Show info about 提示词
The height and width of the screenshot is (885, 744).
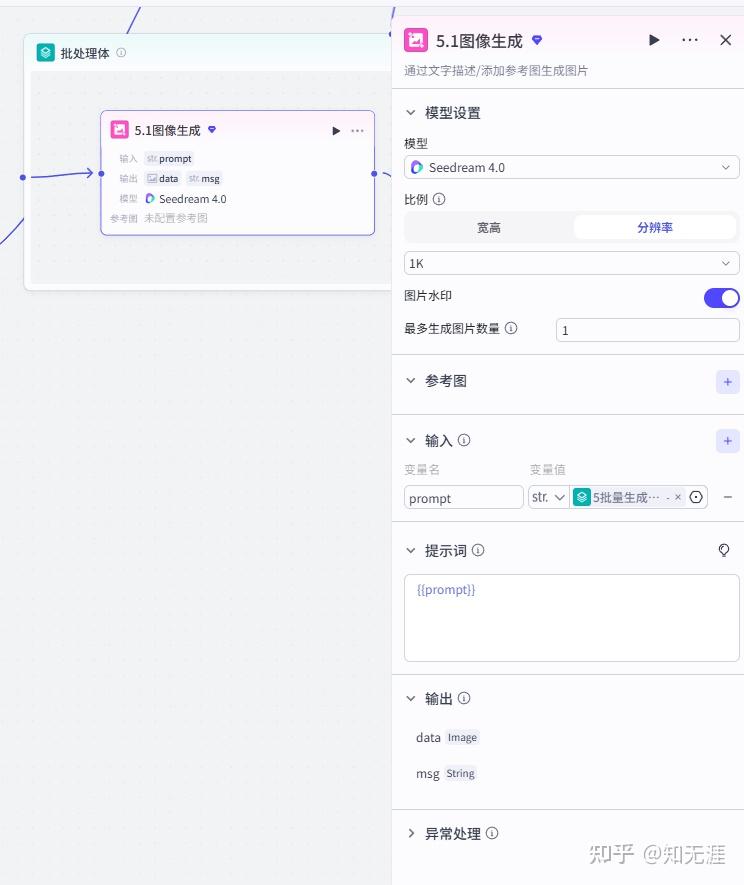point(478,550)
